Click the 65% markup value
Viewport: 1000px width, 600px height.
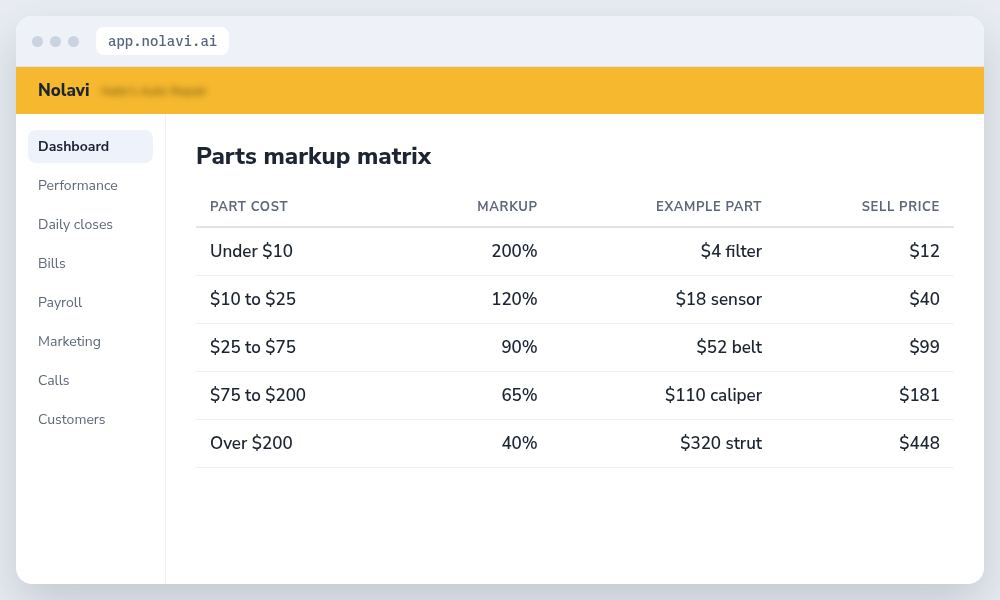tap(519, 395)
